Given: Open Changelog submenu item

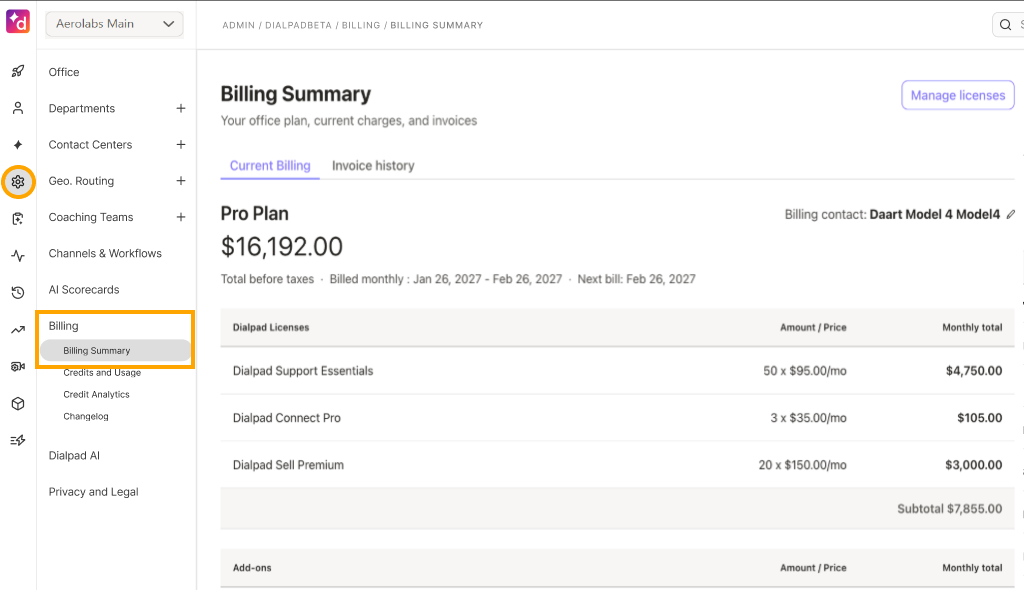Looking at the screenshot, I should pos(86,416).
